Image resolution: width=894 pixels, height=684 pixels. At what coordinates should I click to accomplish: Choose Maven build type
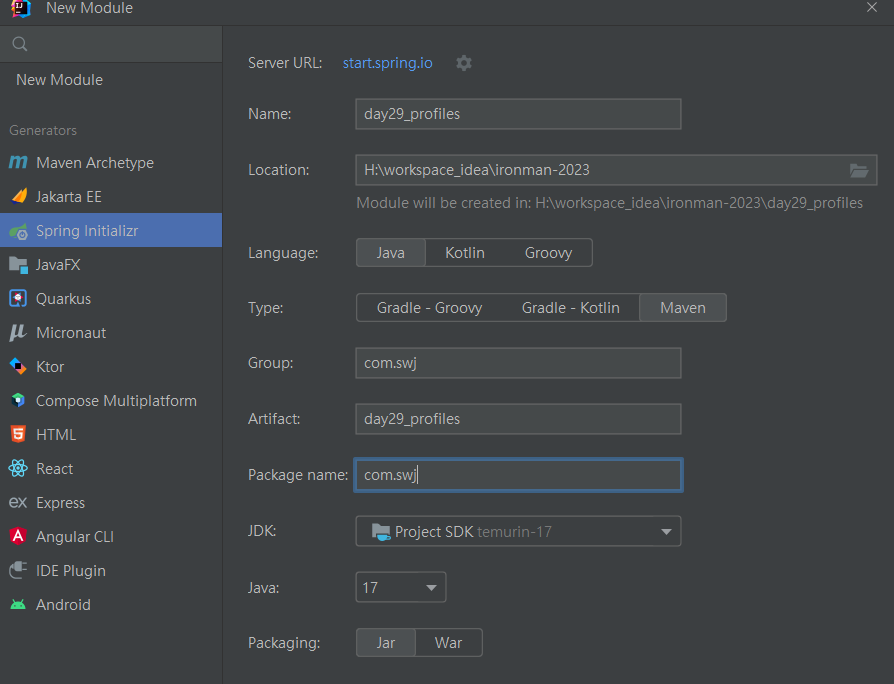point(683,308)
